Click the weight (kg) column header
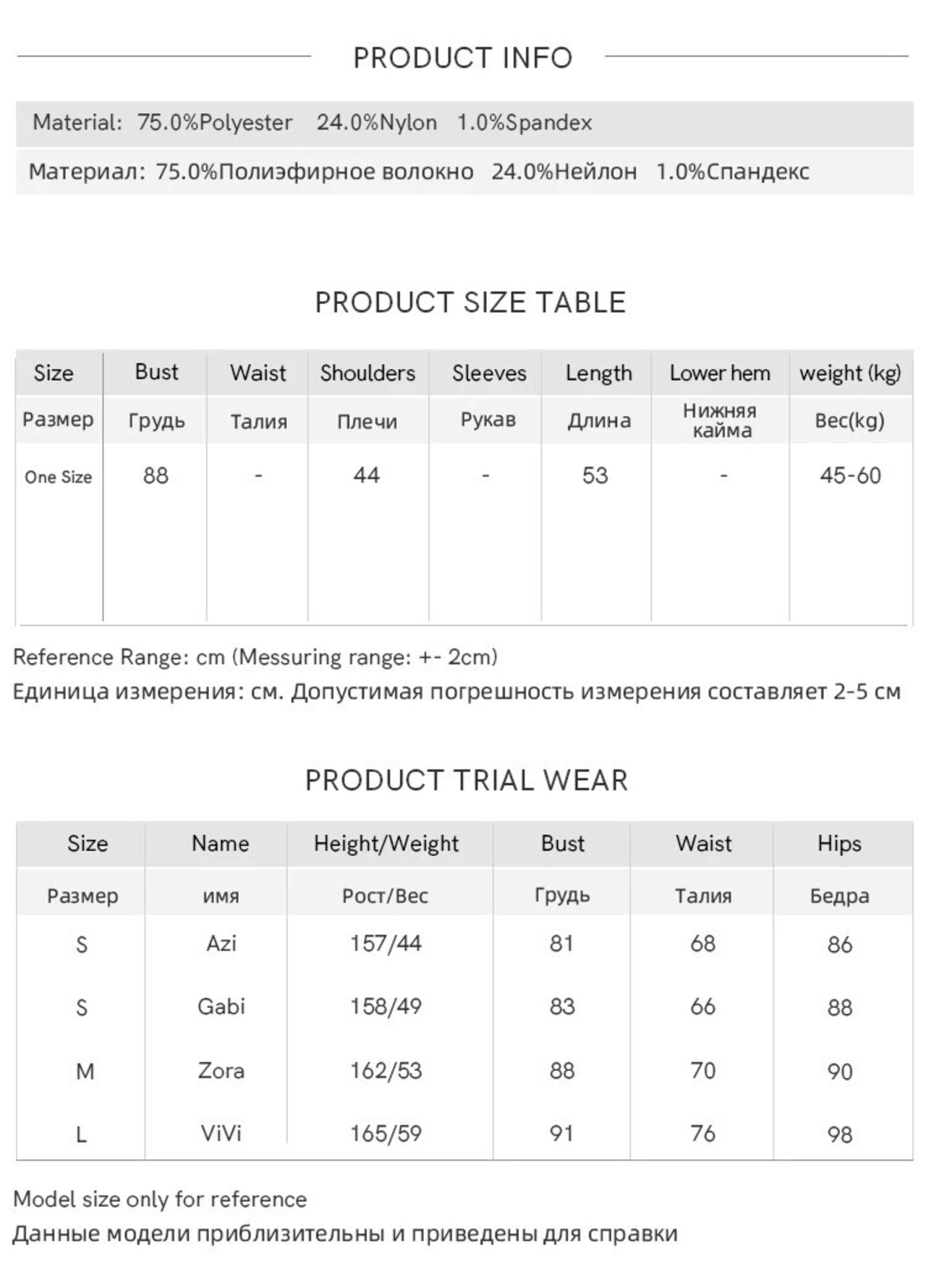926x1288 pixels. 850,373
